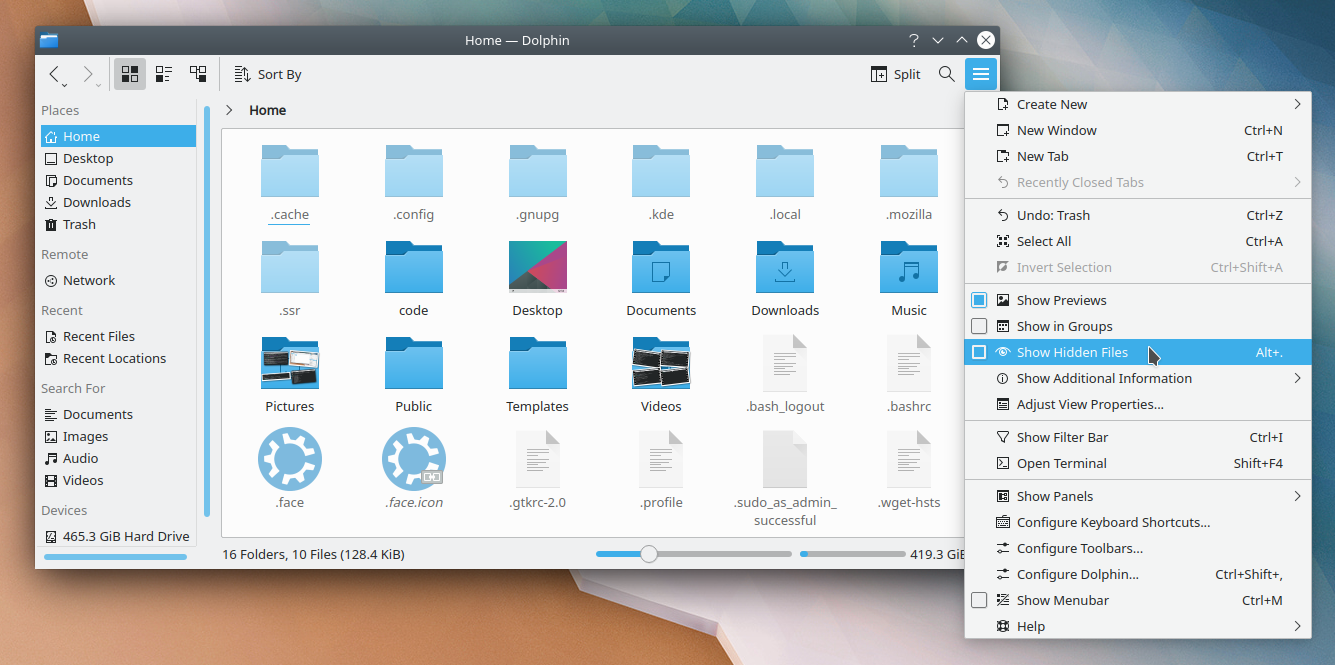1335x665 pixels.
Task: Click the search magnifier icon
Action: (x=946, y=74)
